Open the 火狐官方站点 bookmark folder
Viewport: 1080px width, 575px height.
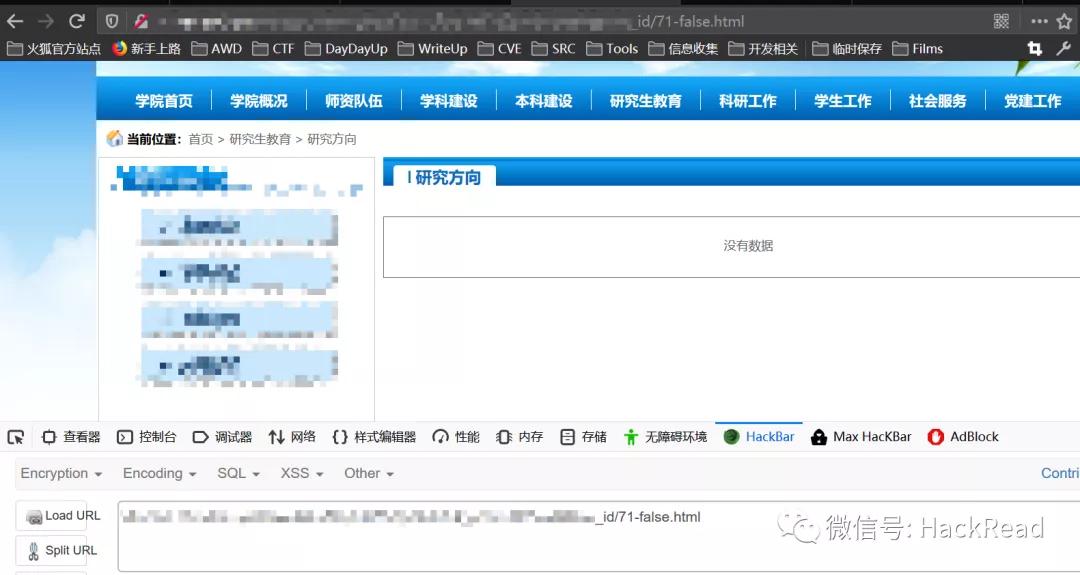point(54,49)
